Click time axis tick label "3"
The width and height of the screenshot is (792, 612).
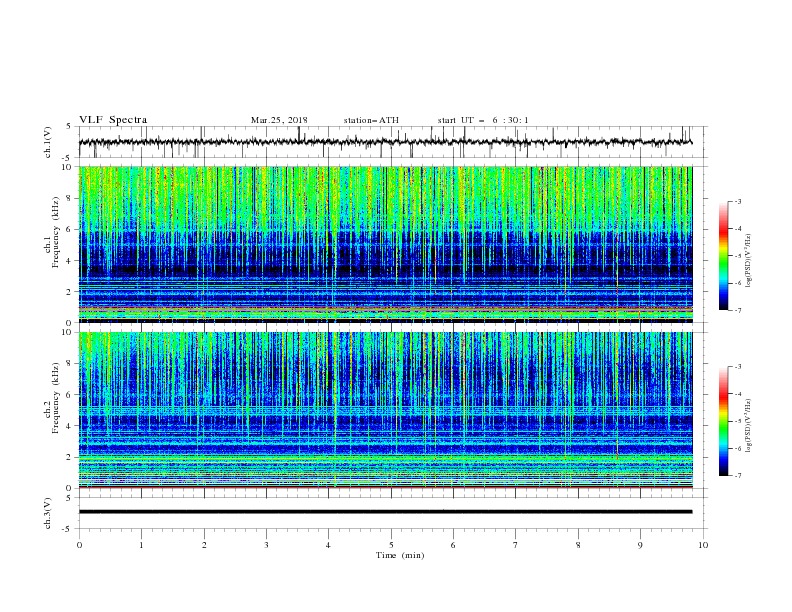tap(266, 545)
